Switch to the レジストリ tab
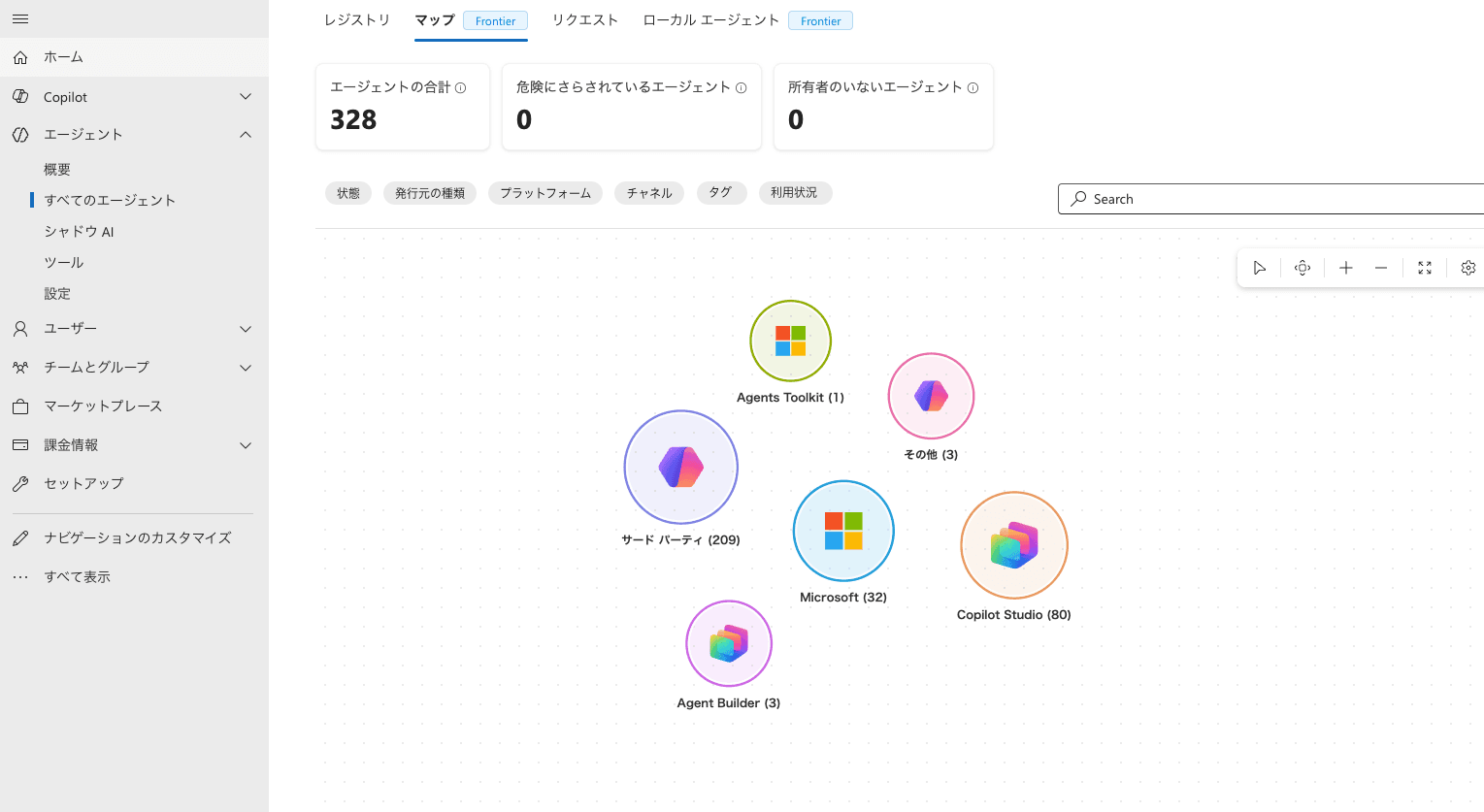The image size is (1484, 812). [x=357, y=20]
